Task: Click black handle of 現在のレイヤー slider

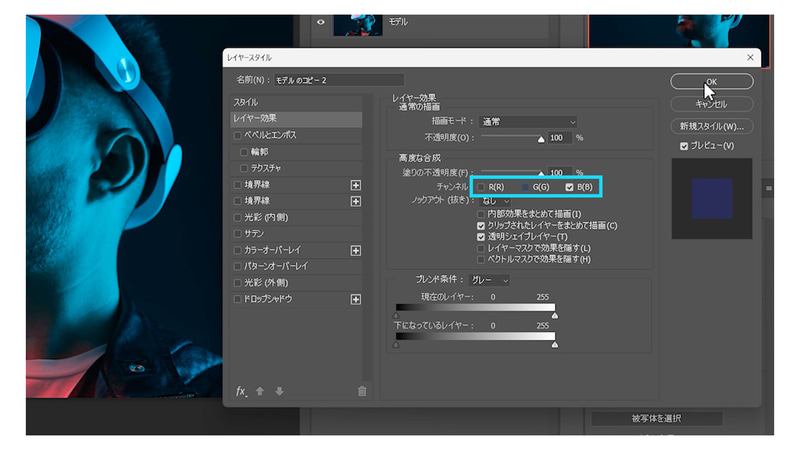Action: click(396, 316)
